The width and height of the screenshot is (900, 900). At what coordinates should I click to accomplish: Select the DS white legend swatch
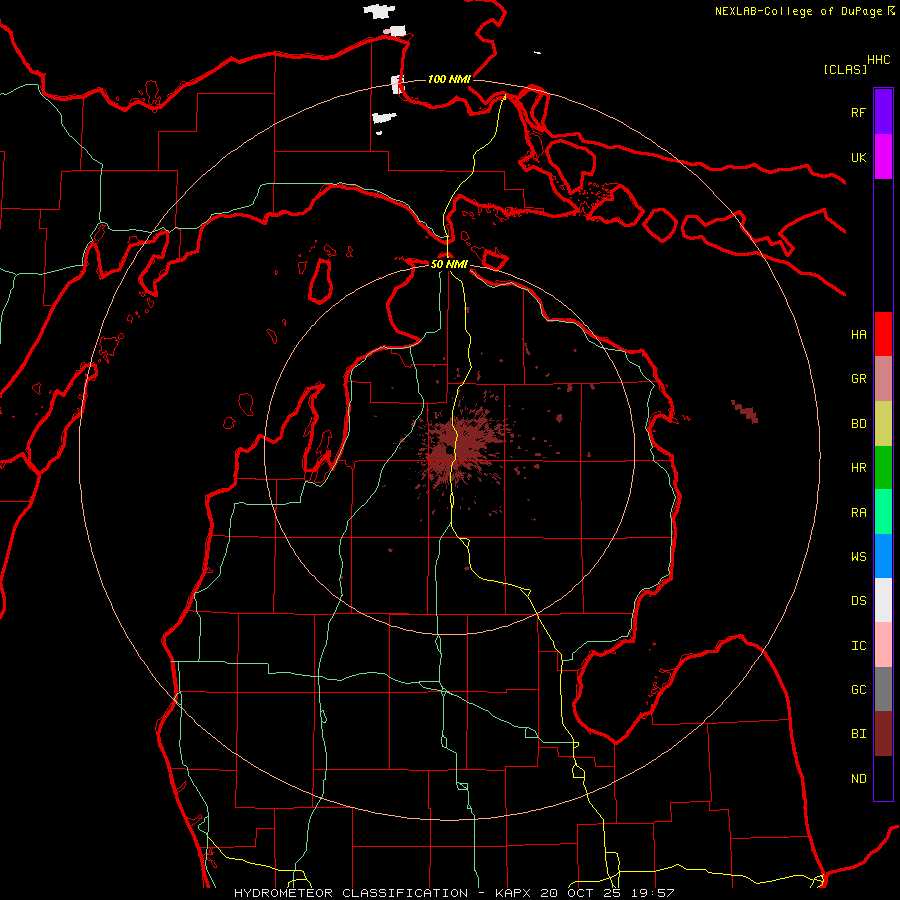click(x=883, y=600)
